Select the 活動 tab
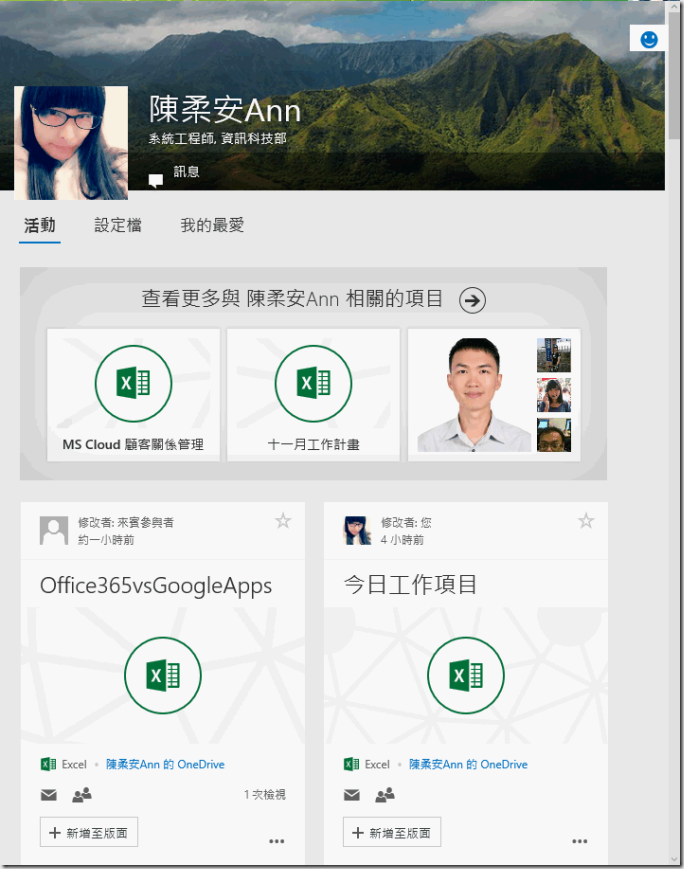The image size is (684, 869). 40,226
